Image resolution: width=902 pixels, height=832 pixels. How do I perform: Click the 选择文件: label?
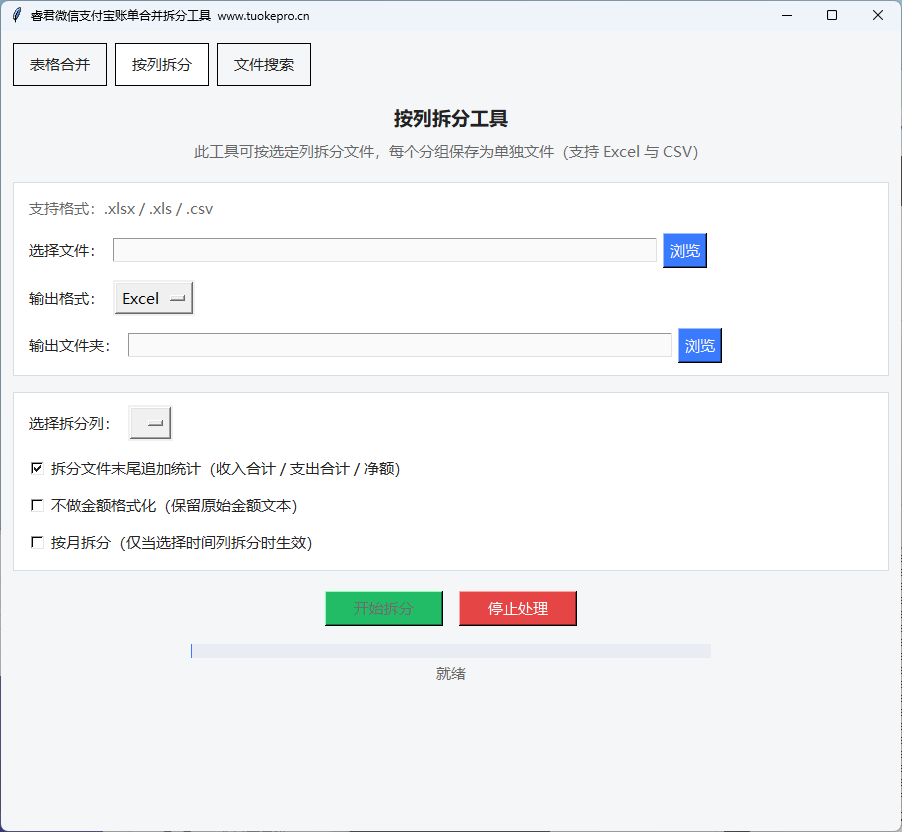(62, 251)
